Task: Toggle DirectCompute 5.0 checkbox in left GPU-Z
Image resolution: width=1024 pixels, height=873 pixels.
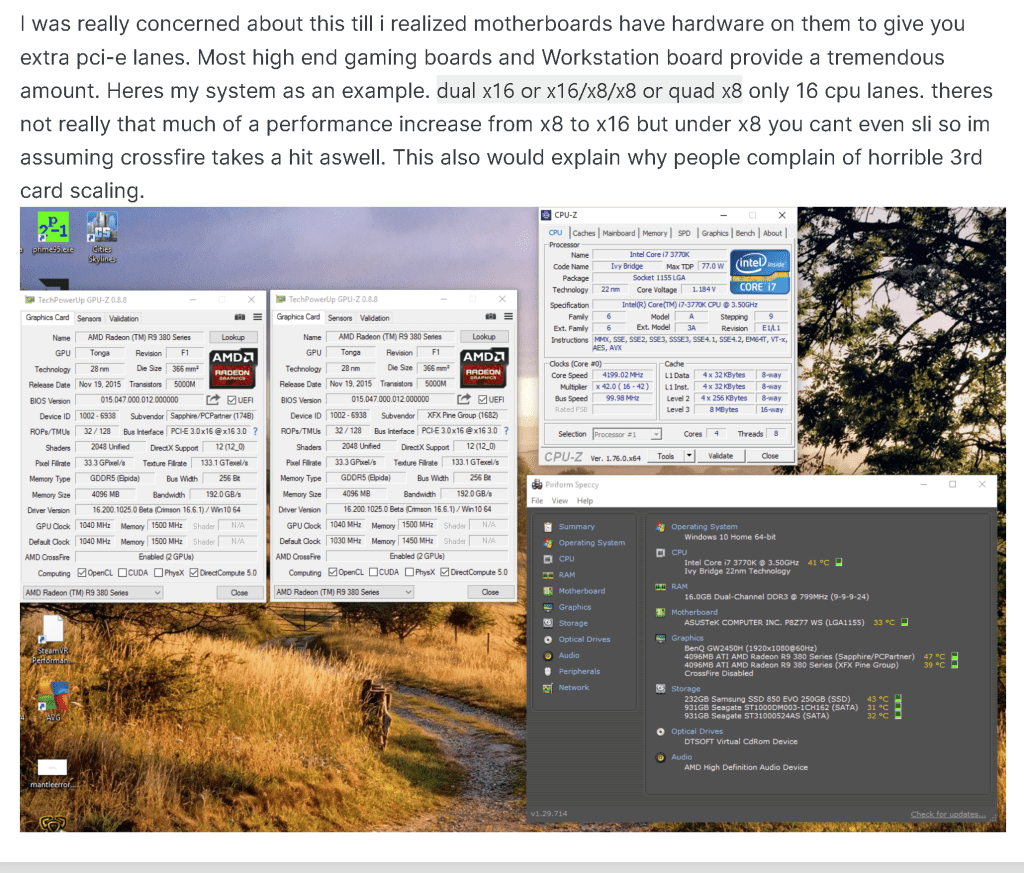Action: click(x=193, y=573)
